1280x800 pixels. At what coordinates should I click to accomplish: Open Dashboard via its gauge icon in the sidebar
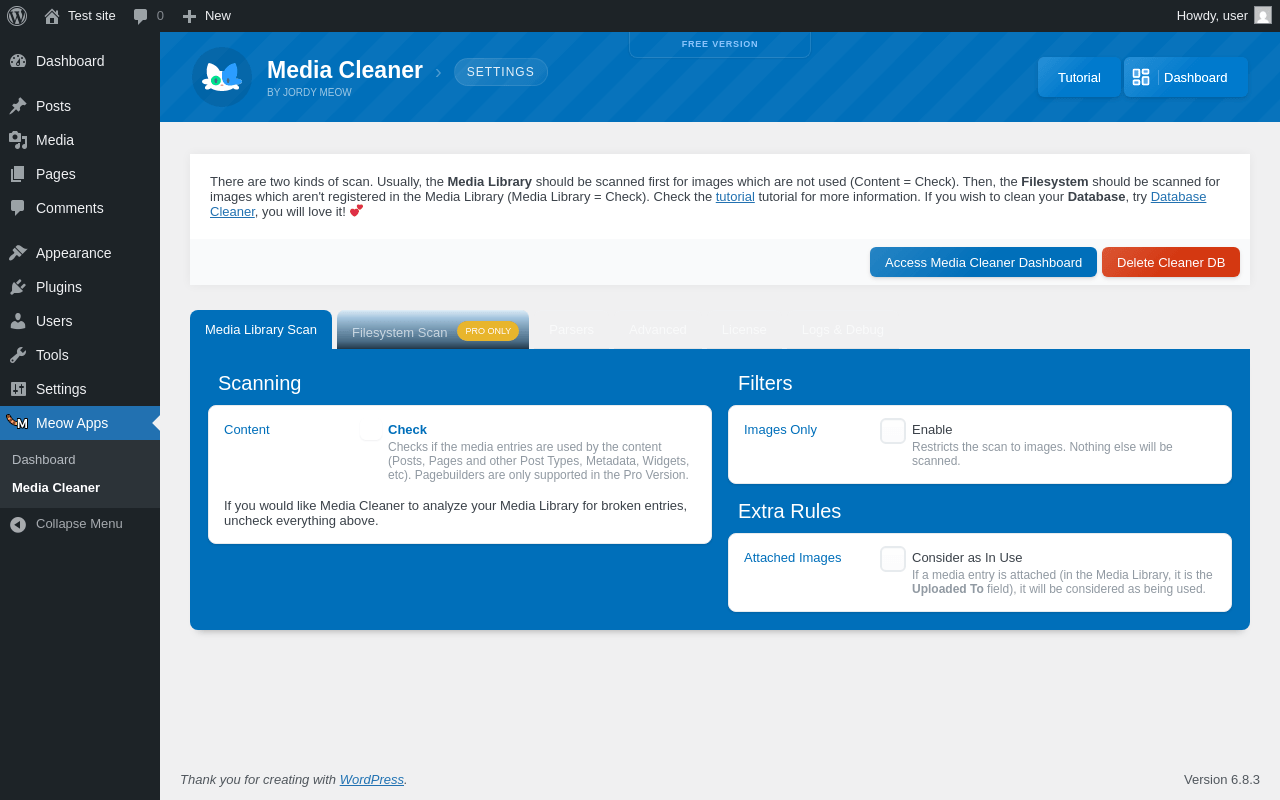tap(18, 61)
